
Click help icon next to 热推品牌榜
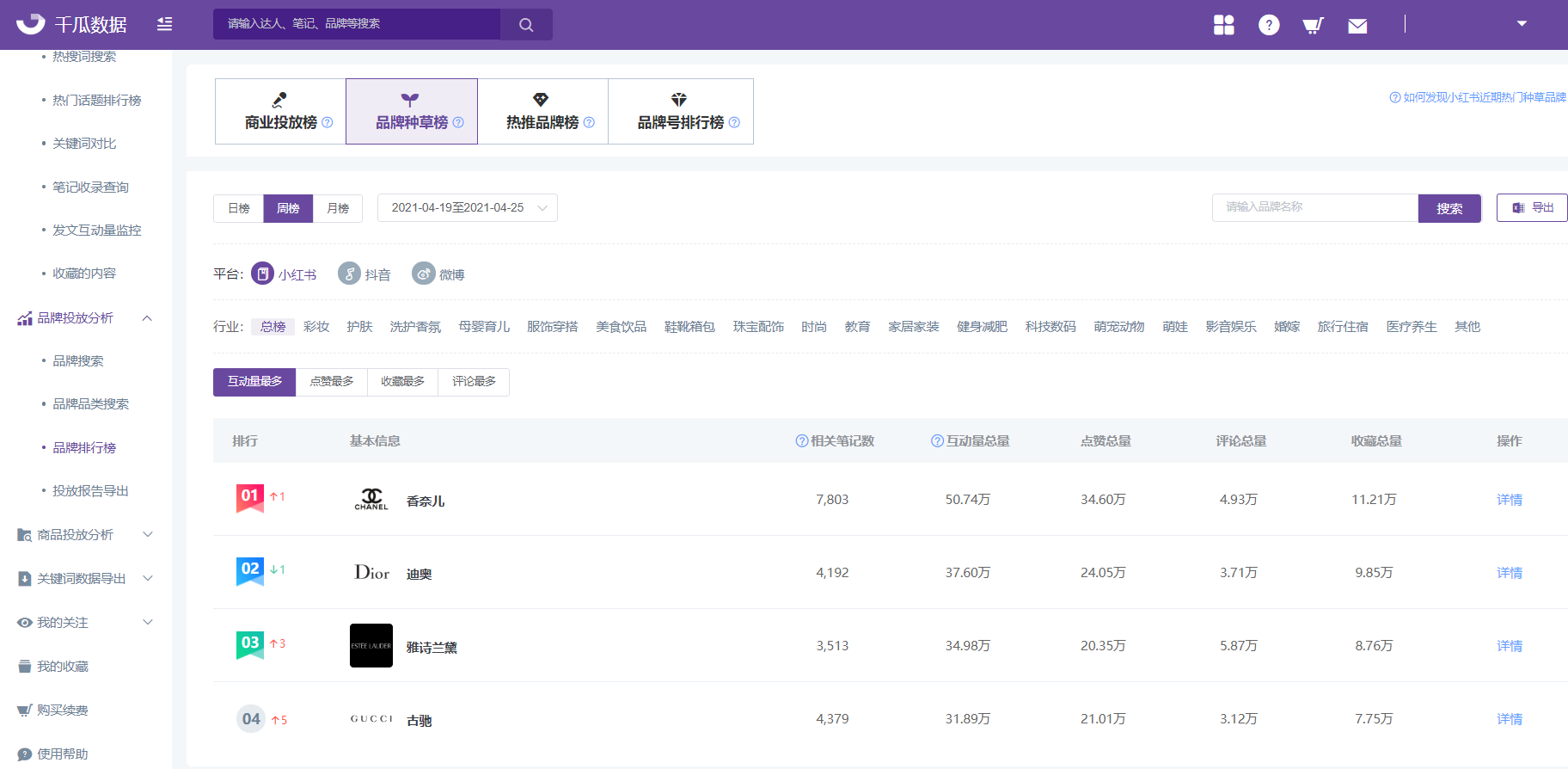coord(589,122)
